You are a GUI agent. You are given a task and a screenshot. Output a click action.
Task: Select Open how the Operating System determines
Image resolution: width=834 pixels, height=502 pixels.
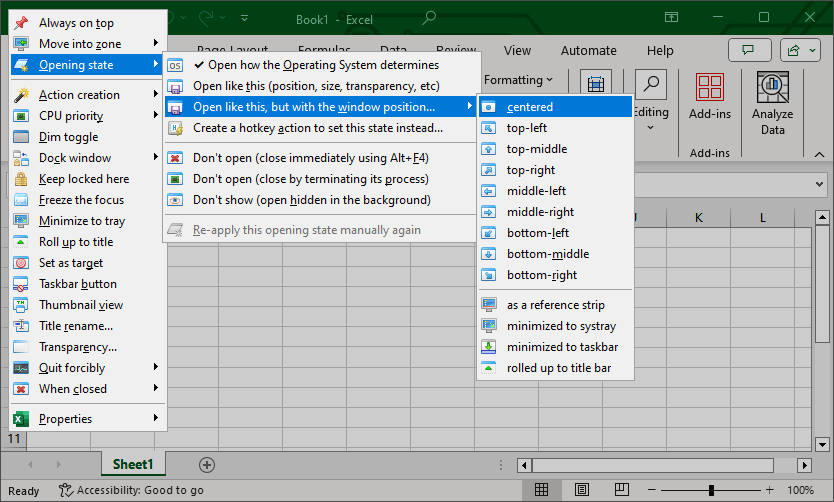(x=322, y=65)
